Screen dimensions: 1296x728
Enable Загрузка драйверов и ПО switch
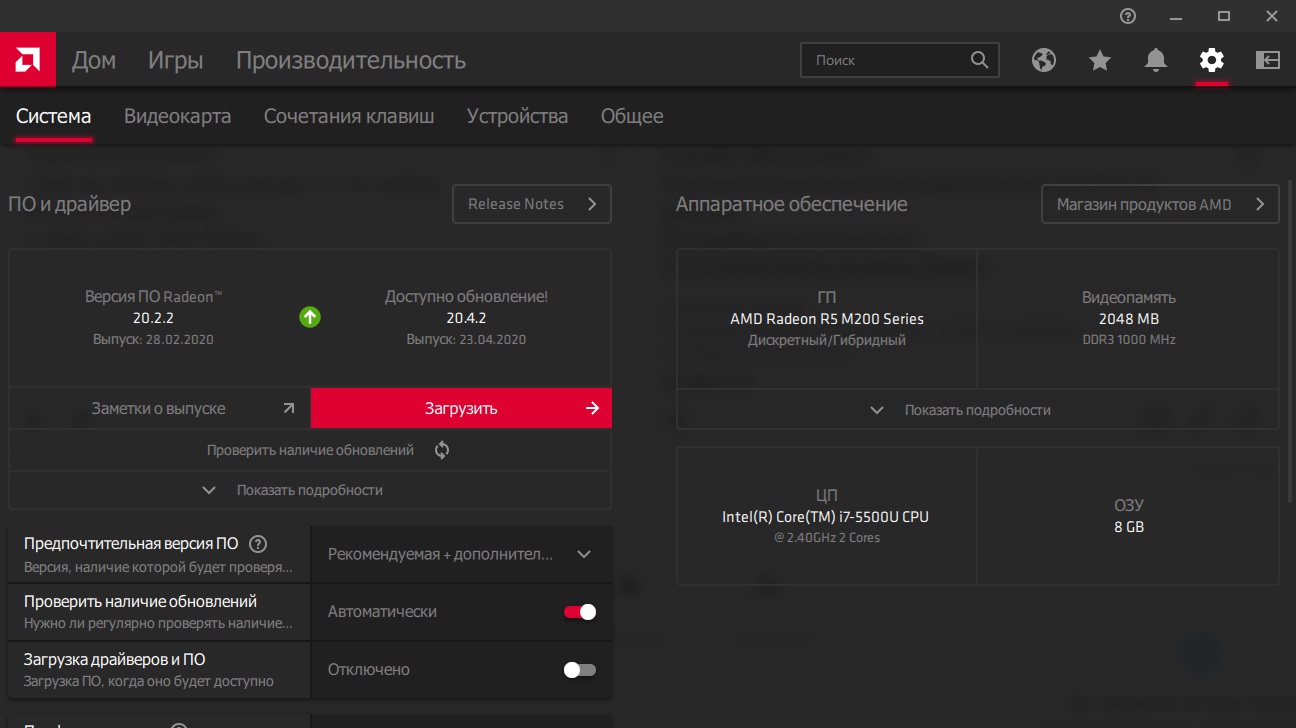pos(580,670)
